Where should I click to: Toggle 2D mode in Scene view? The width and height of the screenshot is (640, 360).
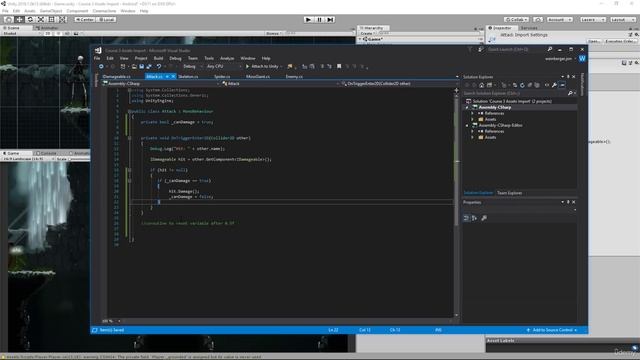point(47,33)
